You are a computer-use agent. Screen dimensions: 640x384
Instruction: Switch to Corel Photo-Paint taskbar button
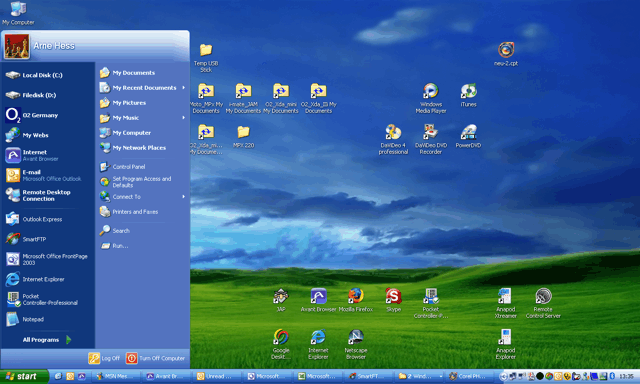[469, 376]
